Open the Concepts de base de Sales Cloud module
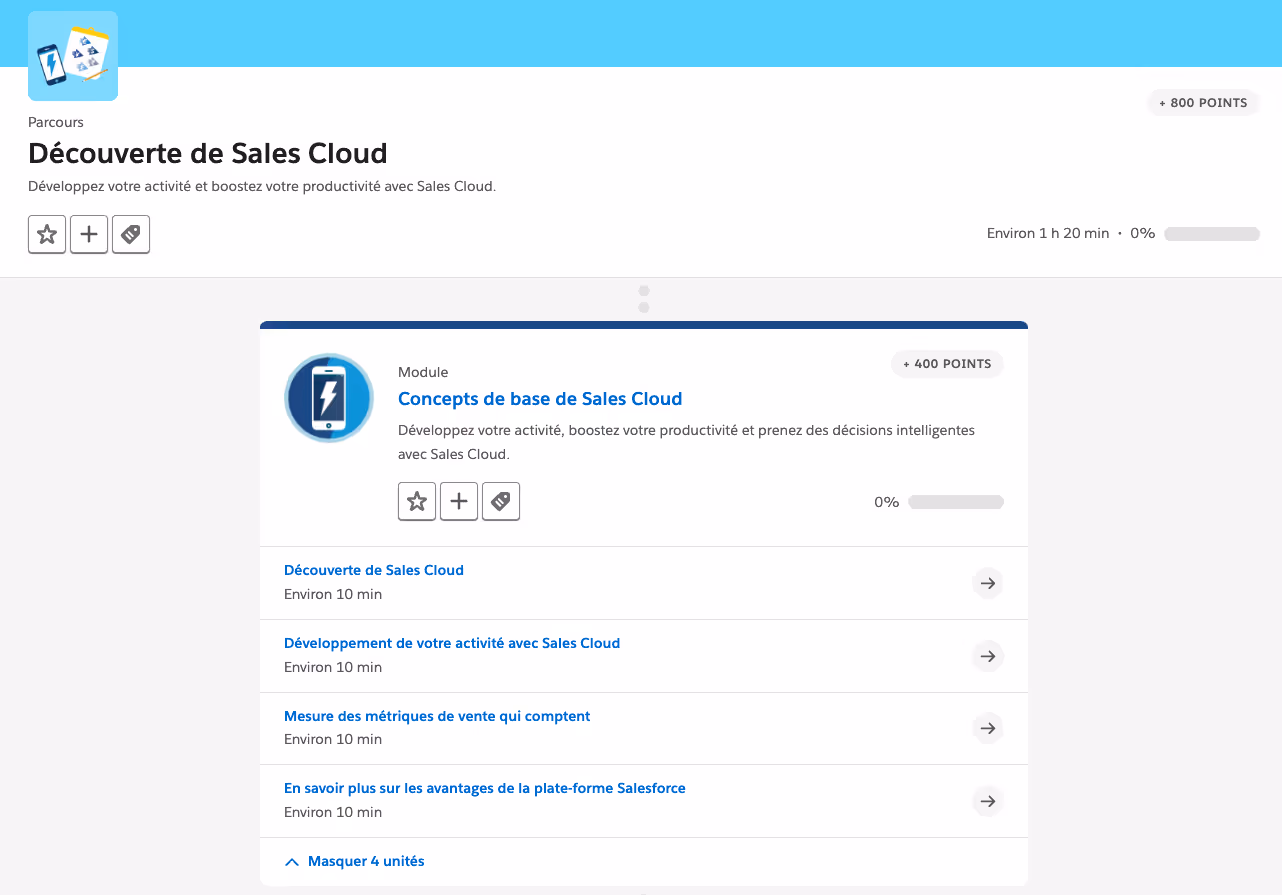 click(540, 399)
